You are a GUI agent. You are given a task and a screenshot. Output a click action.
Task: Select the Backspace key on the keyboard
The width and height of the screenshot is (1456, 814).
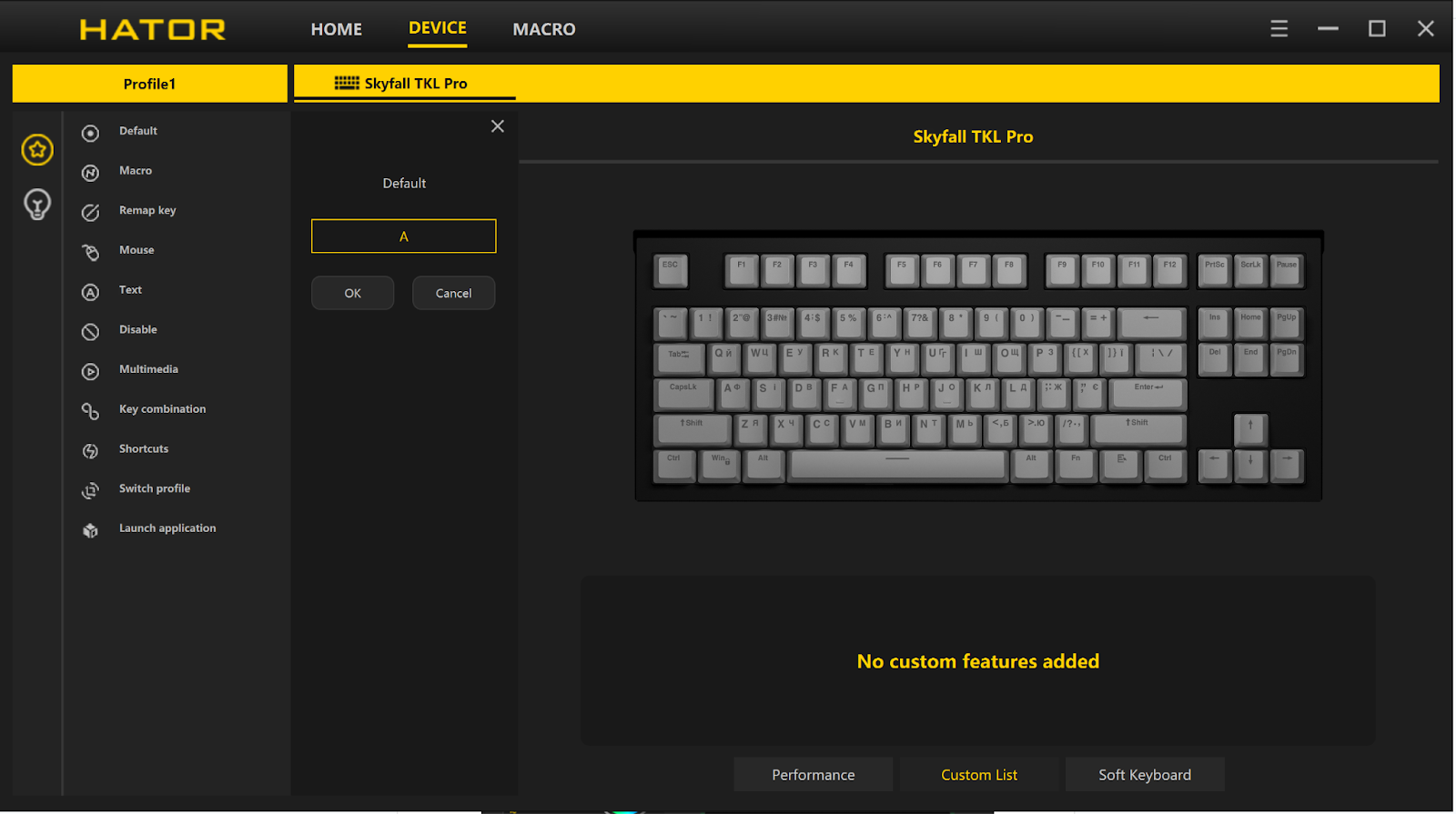point(1151,323)
